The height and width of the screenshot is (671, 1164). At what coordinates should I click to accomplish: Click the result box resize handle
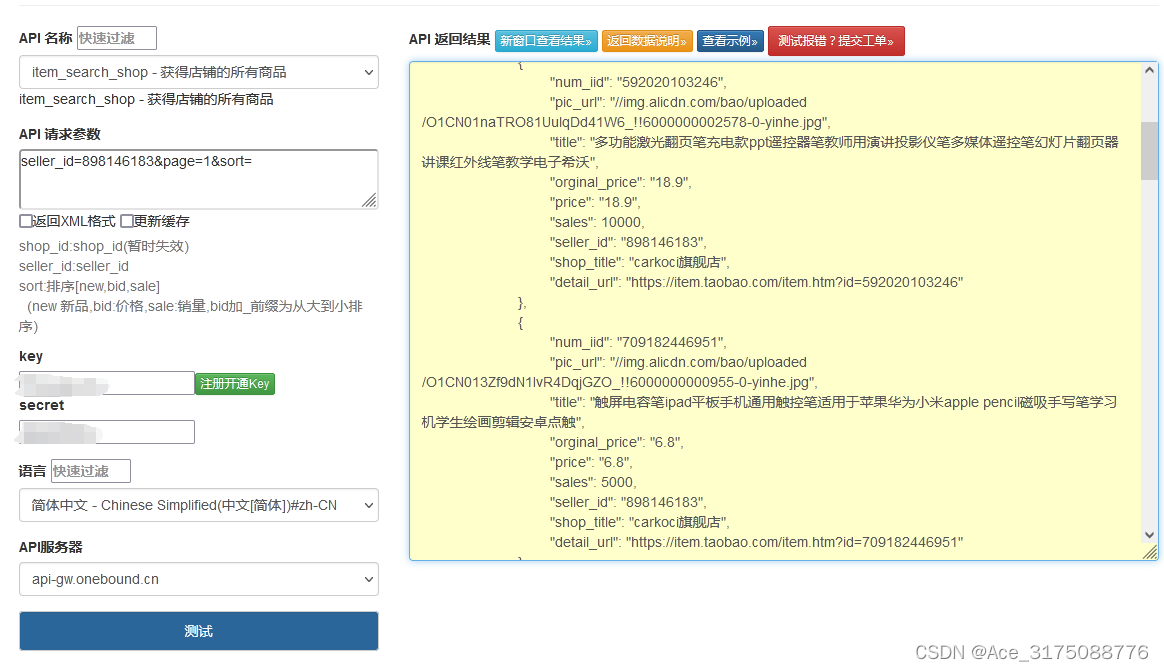coord(1150,552)
